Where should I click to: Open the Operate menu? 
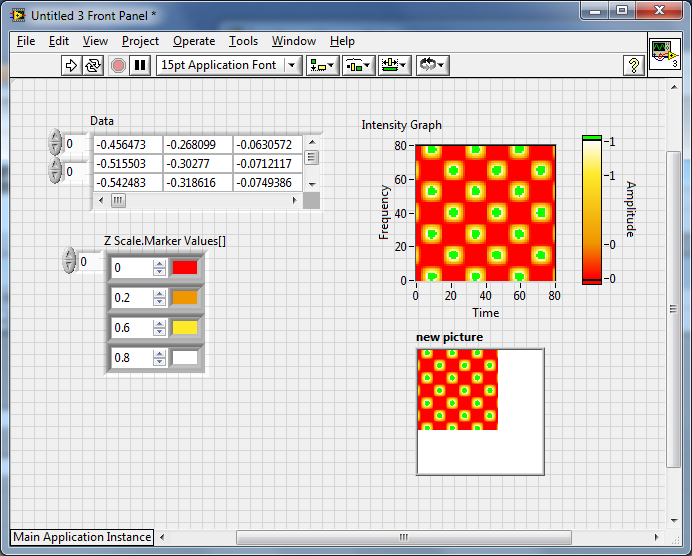coord(194,41)
